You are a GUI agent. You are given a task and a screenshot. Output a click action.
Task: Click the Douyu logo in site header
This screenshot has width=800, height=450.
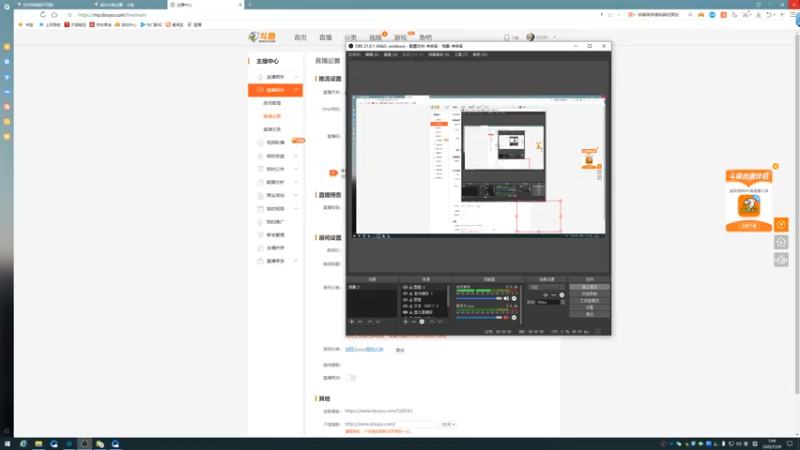coord(262,37)
